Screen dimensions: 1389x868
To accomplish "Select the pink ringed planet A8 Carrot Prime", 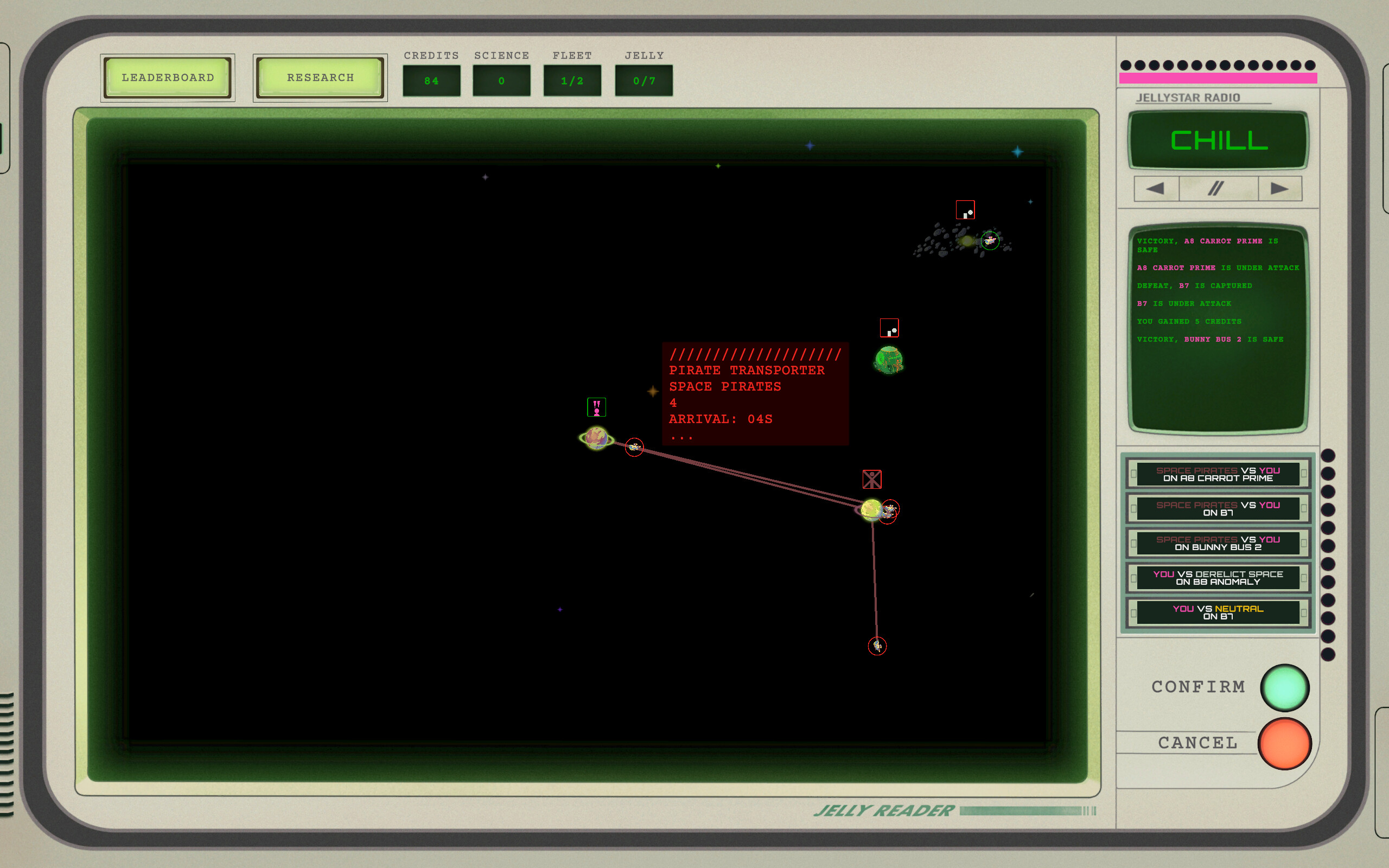I will click(x=596, y=438).
